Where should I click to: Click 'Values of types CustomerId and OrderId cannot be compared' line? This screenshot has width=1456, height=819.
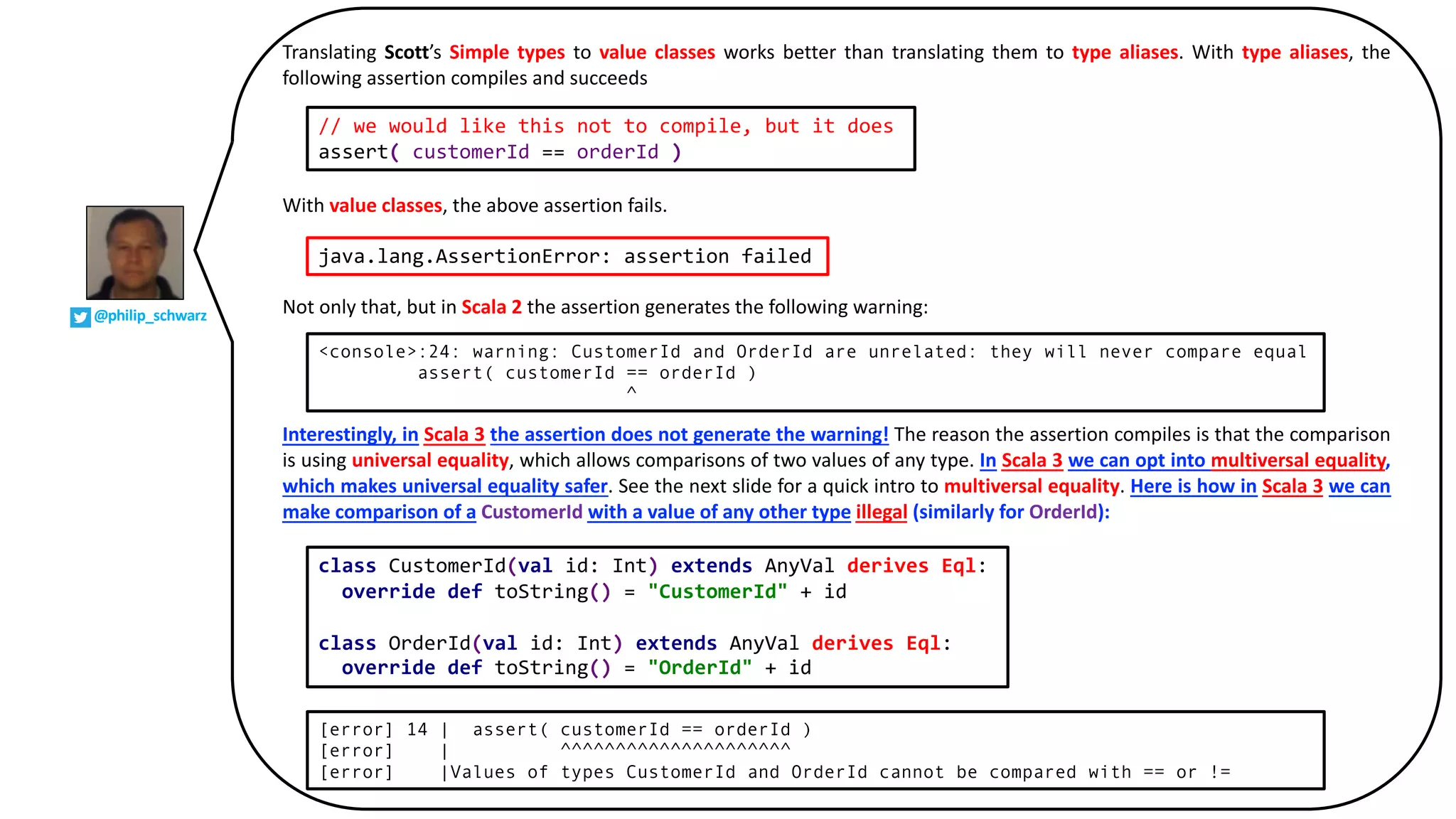point(840,772)
